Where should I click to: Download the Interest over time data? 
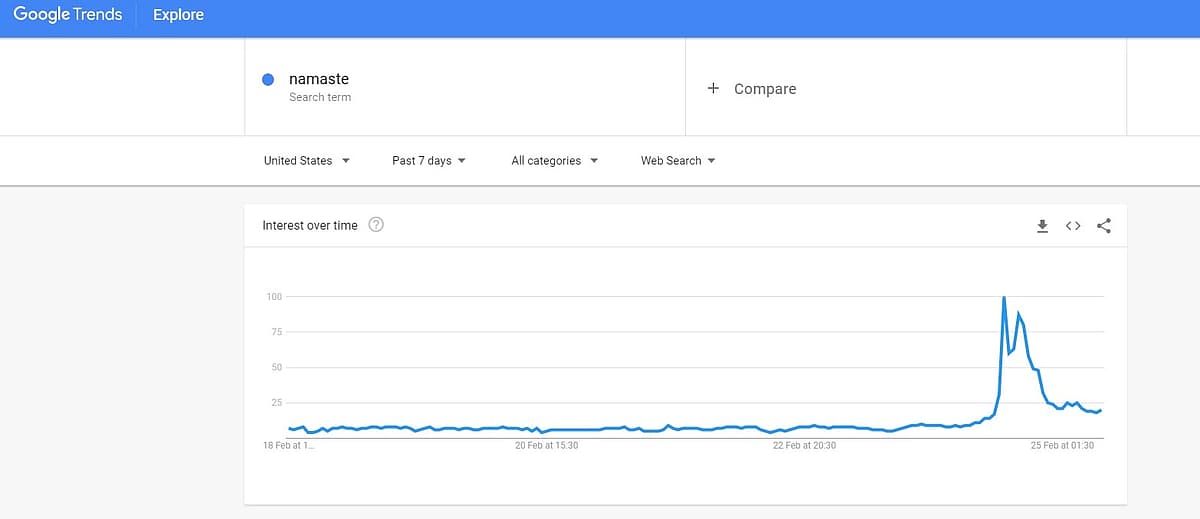click(1042, 226)
